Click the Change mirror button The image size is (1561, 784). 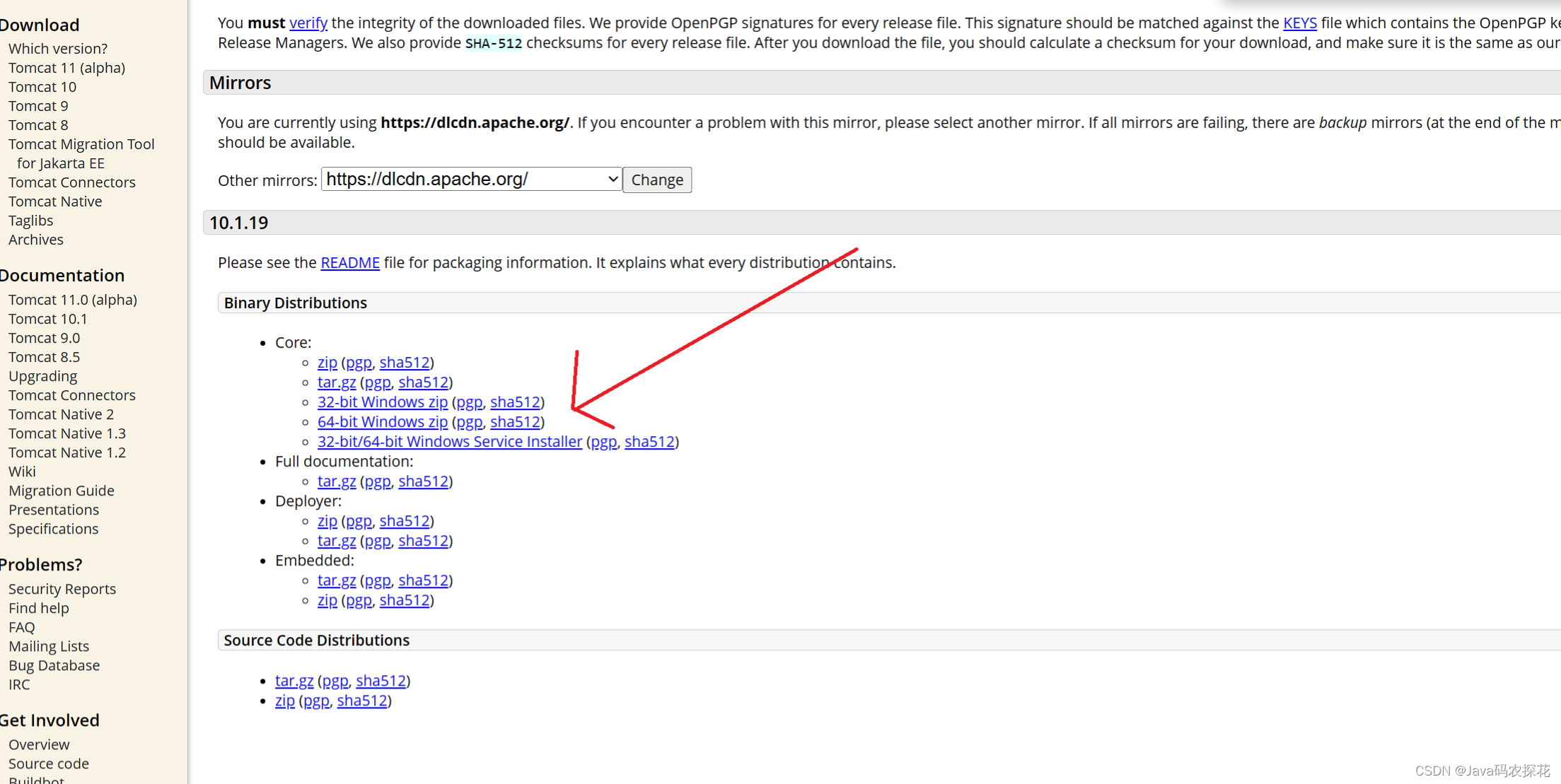656,180
